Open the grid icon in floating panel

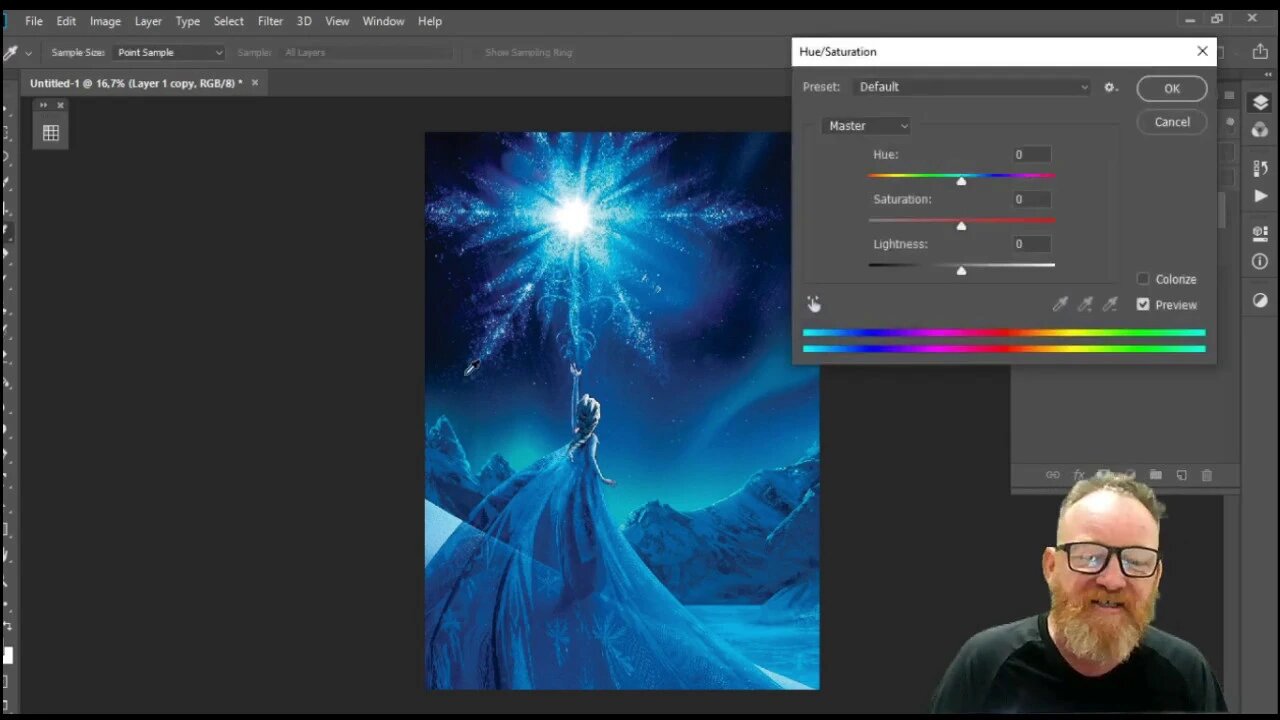click(51, 133)
